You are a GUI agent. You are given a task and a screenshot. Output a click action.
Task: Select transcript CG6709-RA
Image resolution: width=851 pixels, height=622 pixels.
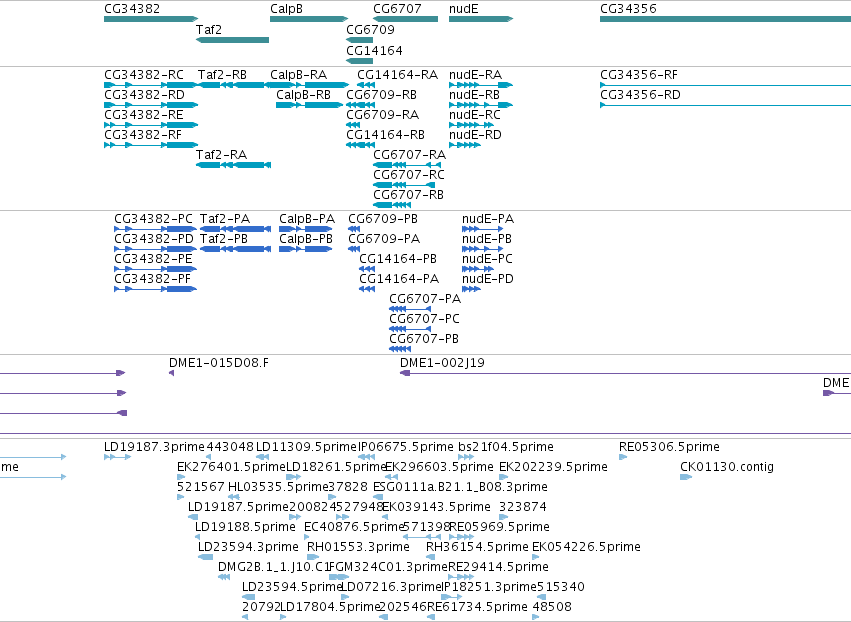point(383,115)
